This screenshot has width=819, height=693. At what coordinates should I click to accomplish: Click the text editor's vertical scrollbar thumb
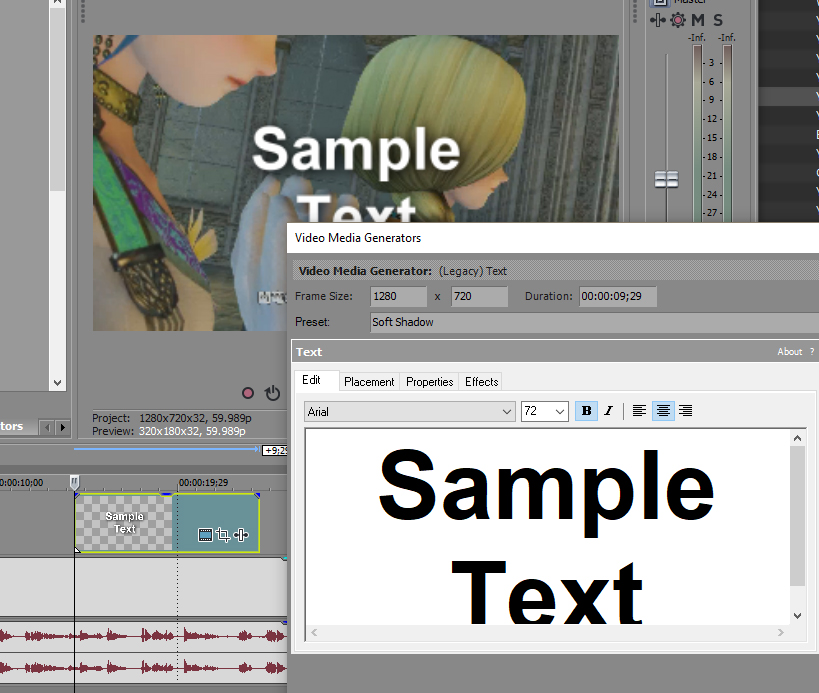pyautogui.click(x=797, y=516)
